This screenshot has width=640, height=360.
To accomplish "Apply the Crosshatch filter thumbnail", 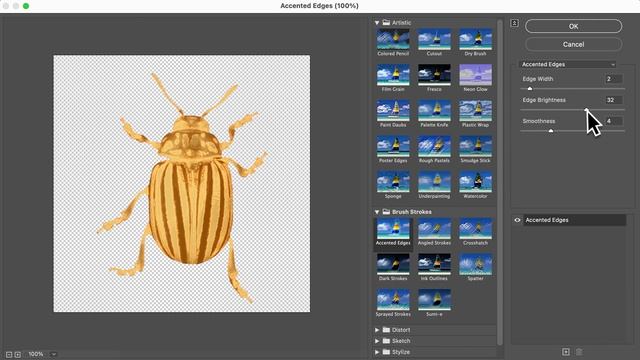I will 476,229.
